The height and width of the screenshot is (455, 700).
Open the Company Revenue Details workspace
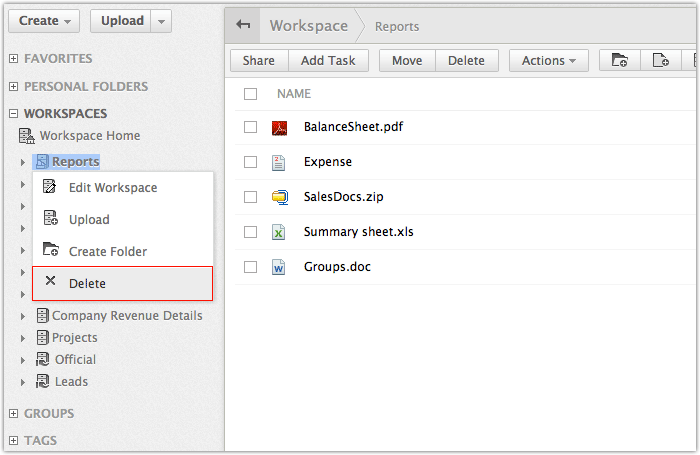point(127,316)
